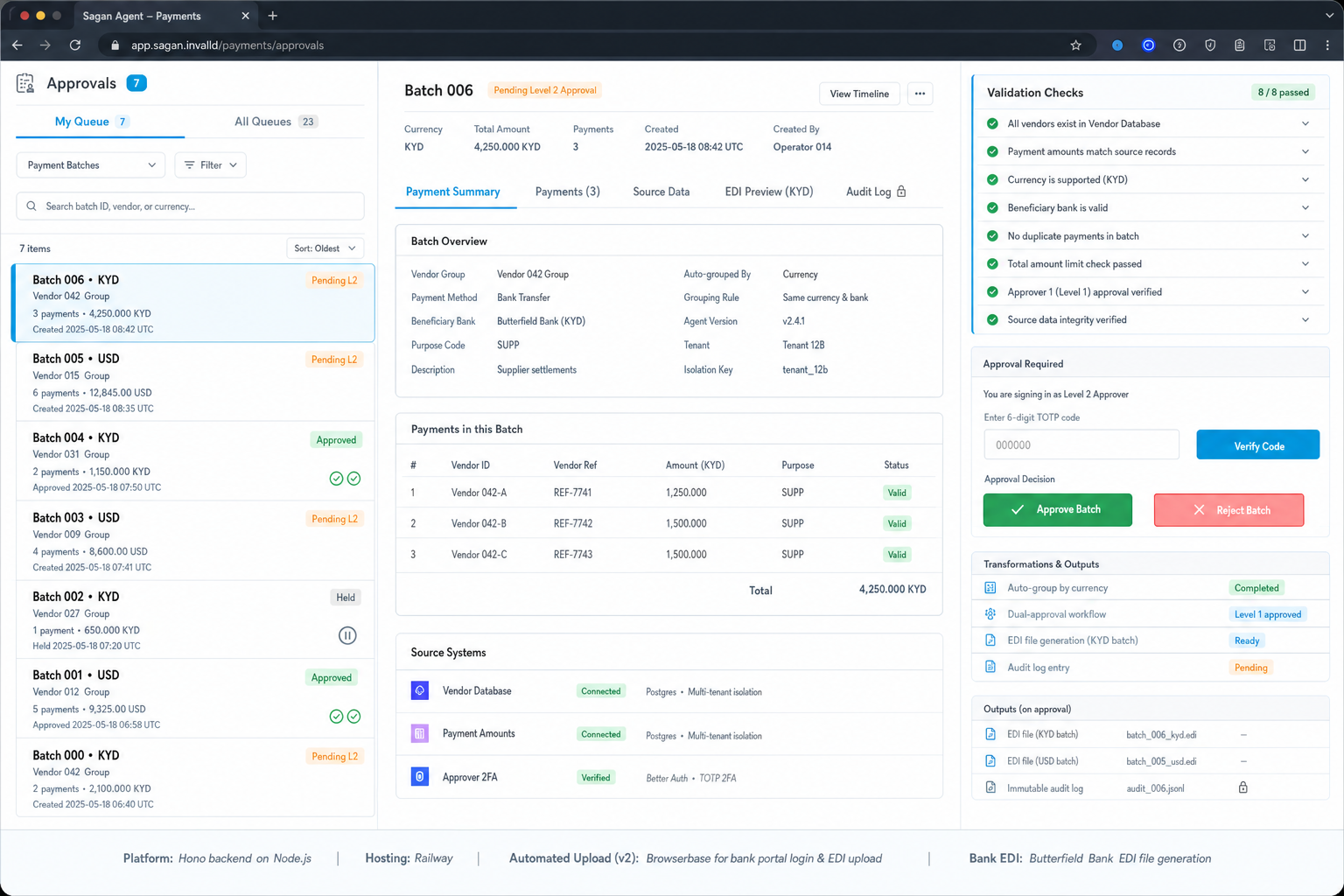Click the Reject Batch button
The image size is (1344, 896).
click(x=1228, y=510)
